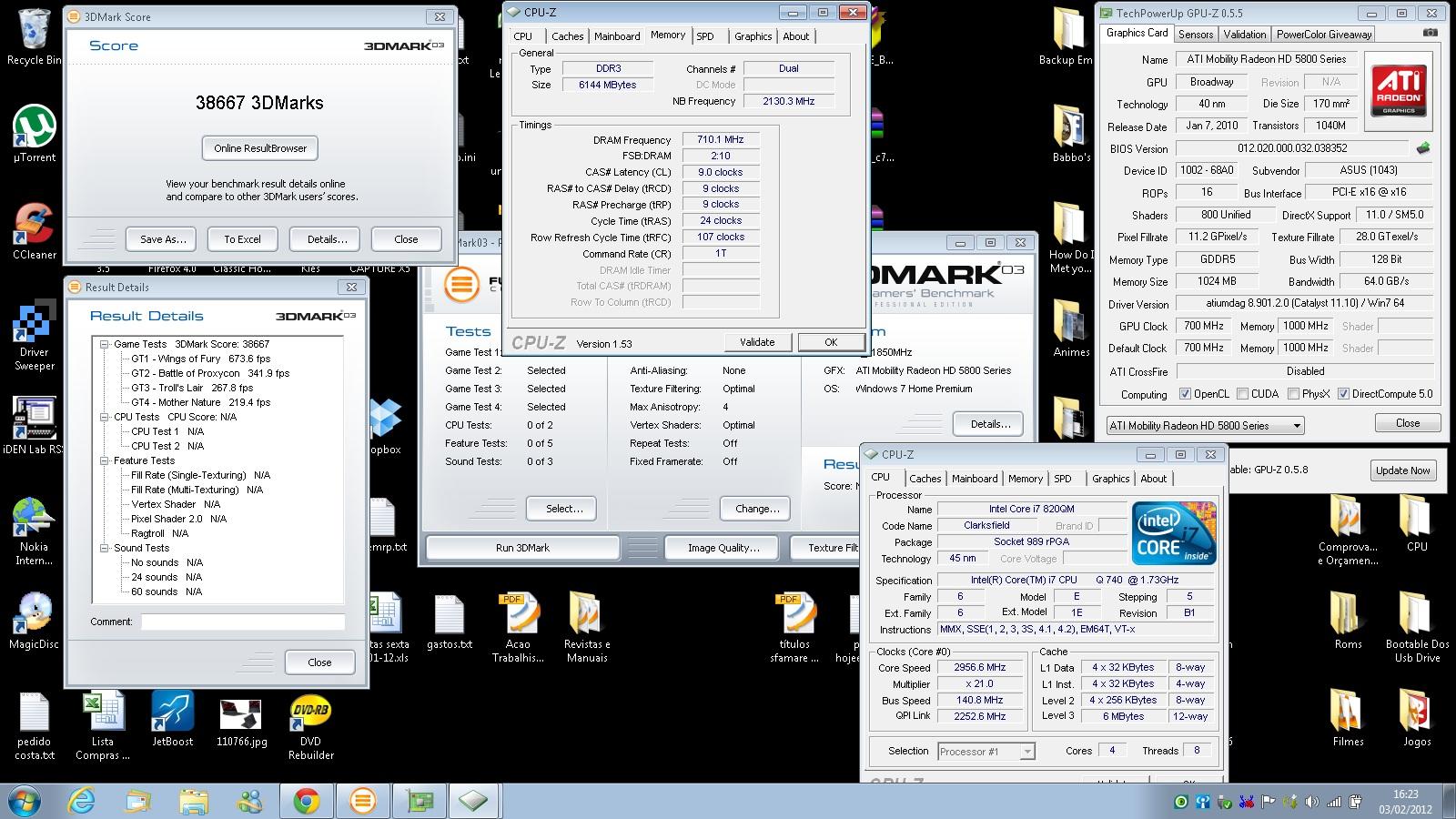Screen dimensions: 1456x819
Task: Open the PowerColor Giveaway tab
Action: pyautogui.click(x=1324, y=35)
